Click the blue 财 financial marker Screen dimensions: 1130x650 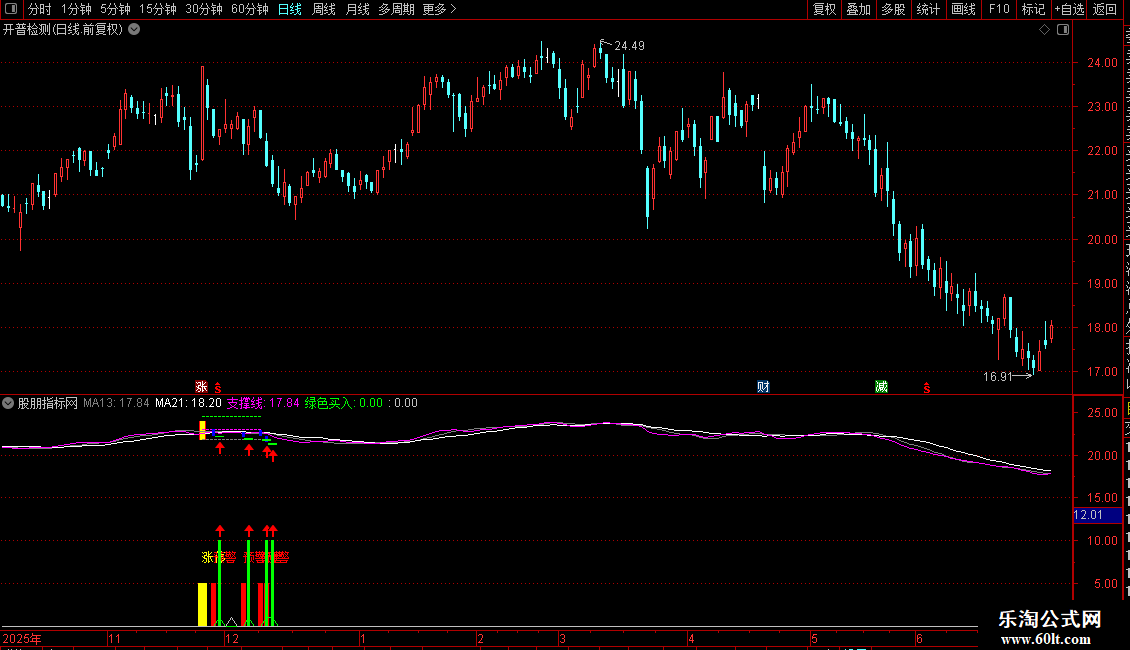pos(763,387)
